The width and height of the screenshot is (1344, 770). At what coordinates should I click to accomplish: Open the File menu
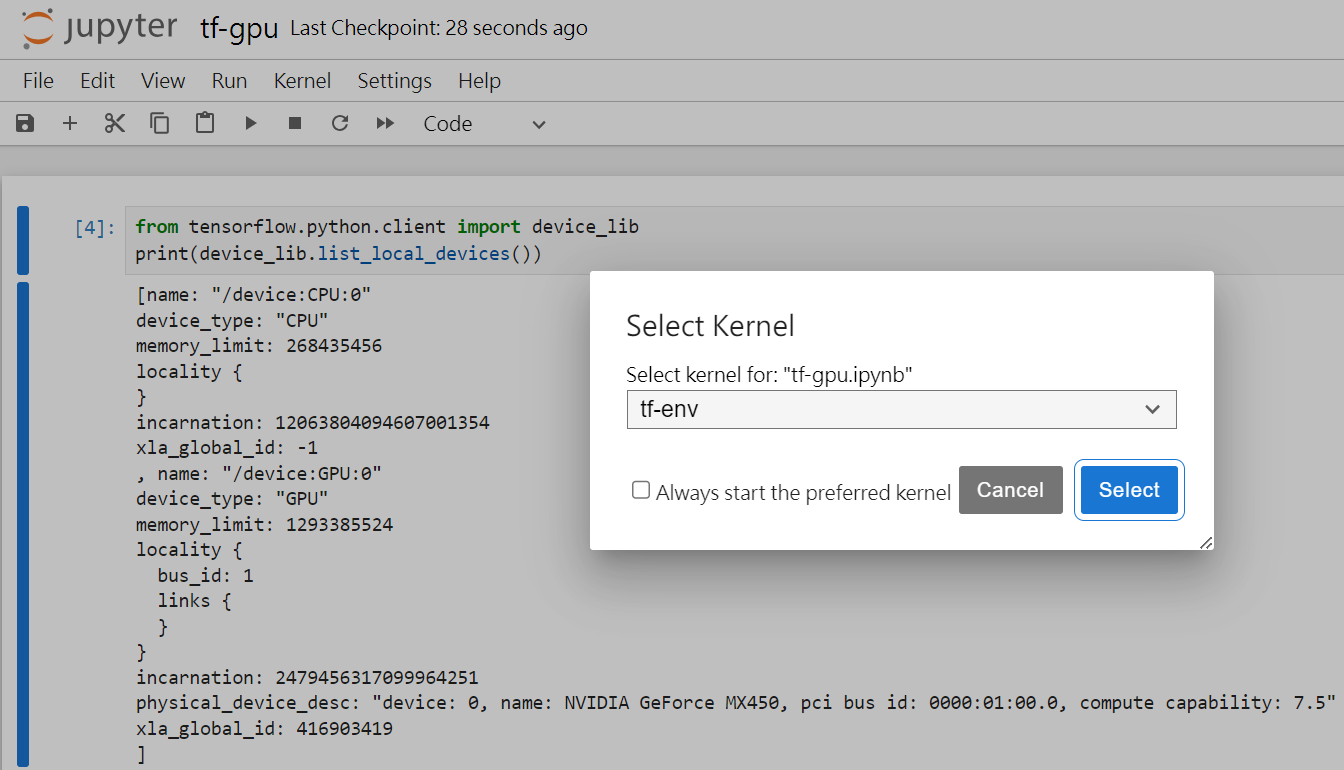pos(38,81)
